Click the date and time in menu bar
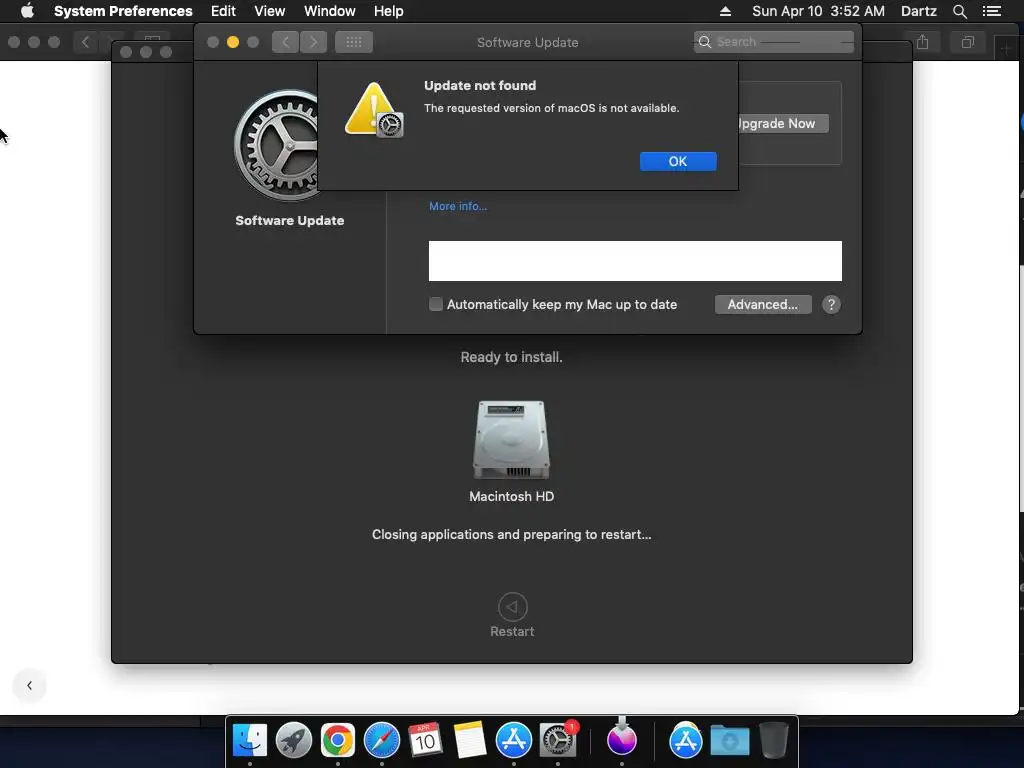Screen dimensions: 1024x768 point(818,11)
